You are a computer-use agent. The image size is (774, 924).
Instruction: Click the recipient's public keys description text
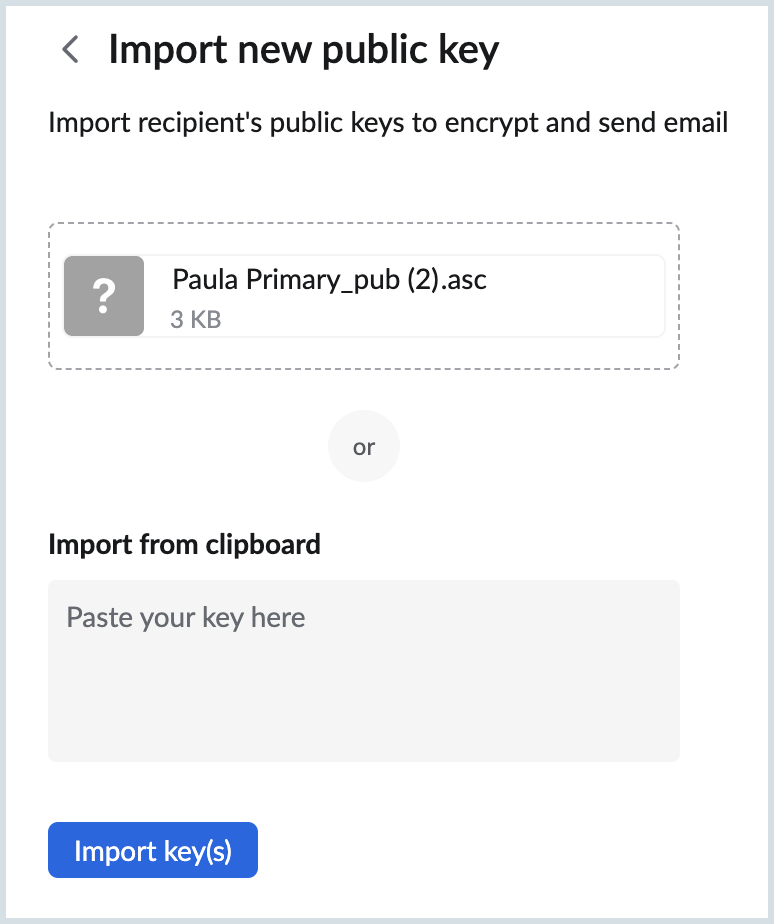click(x=388, y=122)
